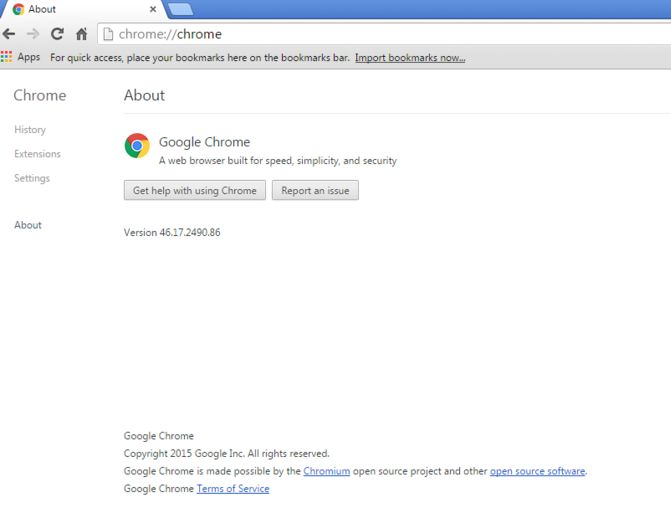Close the About tab

pyautogui.click(x=153, y=9)
